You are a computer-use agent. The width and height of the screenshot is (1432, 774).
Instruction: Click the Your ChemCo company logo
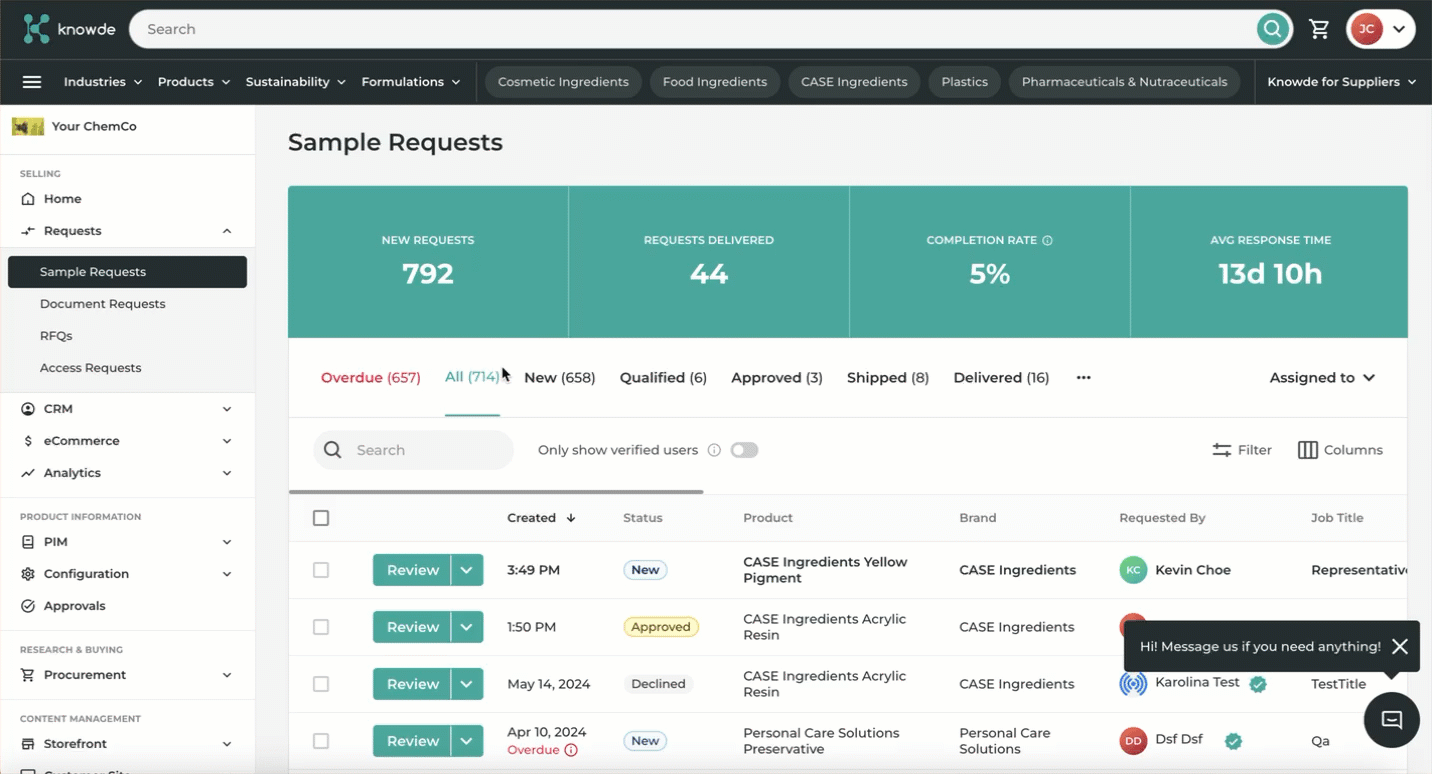tap(28, 127)
